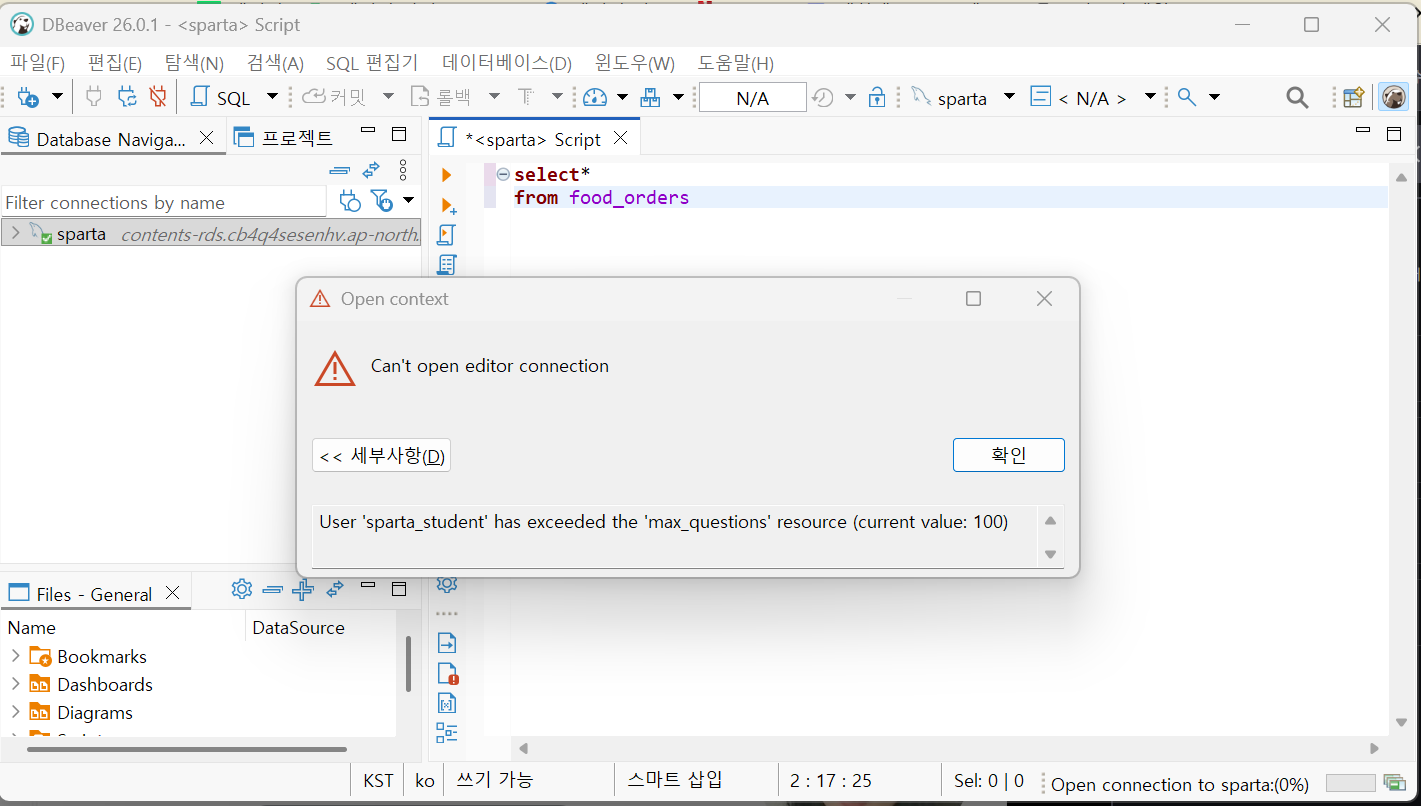
Task: Click the transaction mode T icon
Action: click(526, 97)
